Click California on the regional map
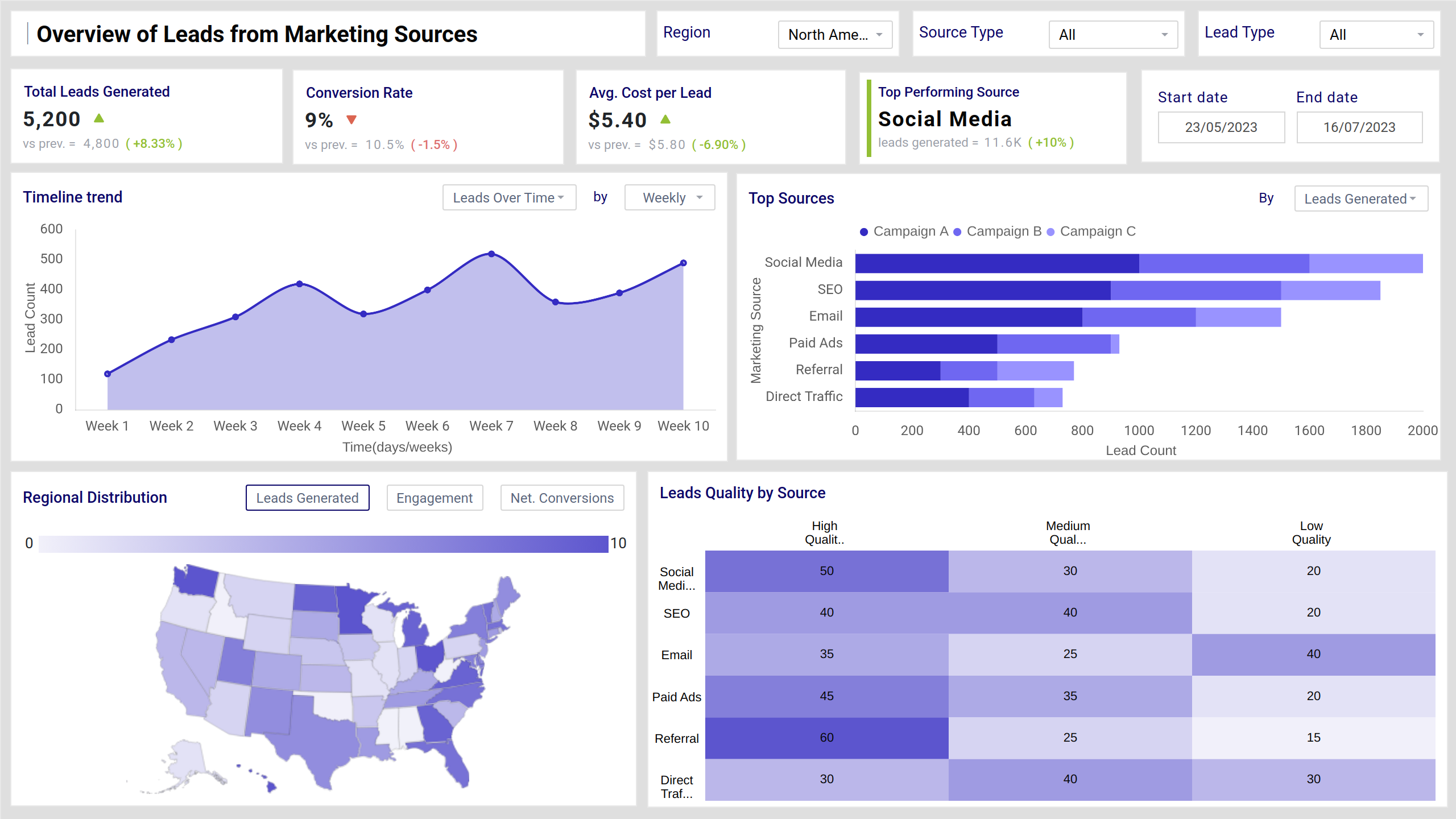 click(x=180, y=671)
